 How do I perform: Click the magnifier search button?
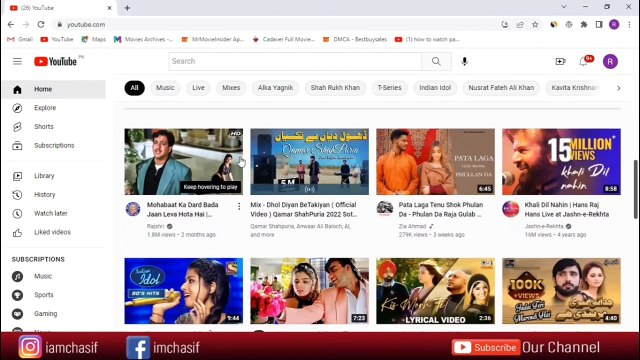[436, 62]
